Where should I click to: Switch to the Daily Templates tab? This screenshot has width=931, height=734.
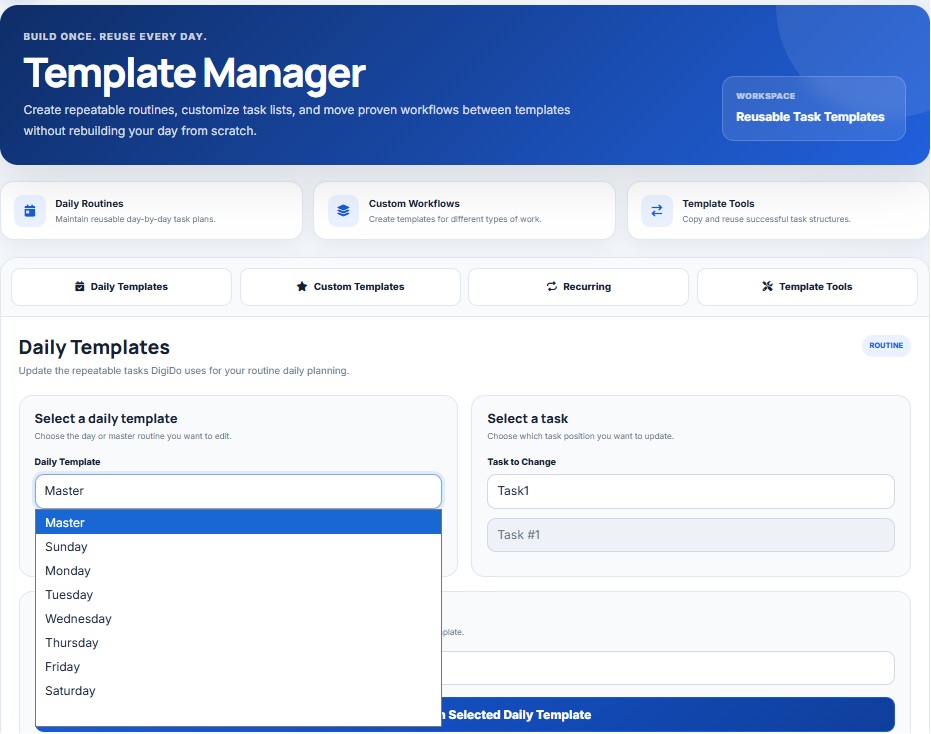[x=121, y=287]
